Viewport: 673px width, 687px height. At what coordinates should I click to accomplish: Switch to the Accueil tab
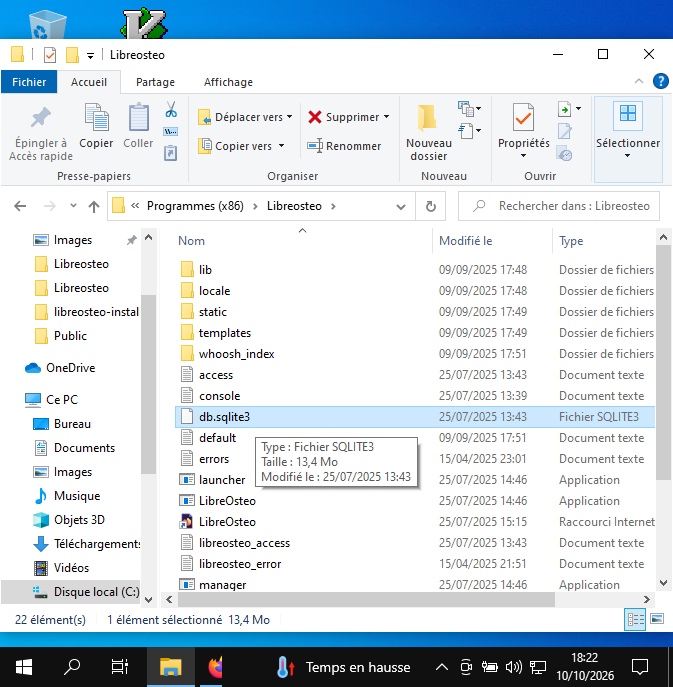coord(89,82)
